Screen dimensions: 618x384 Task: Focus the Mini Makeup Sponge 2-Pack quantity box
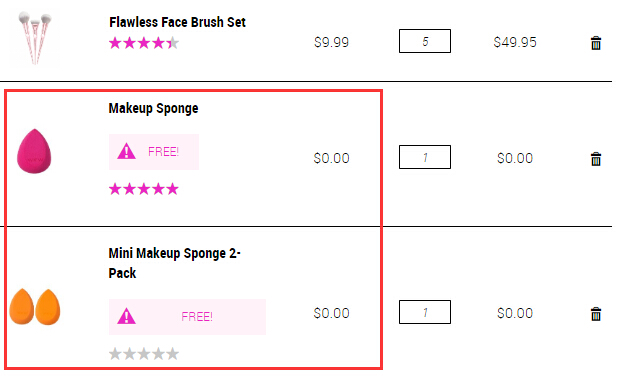click(425, 312)
